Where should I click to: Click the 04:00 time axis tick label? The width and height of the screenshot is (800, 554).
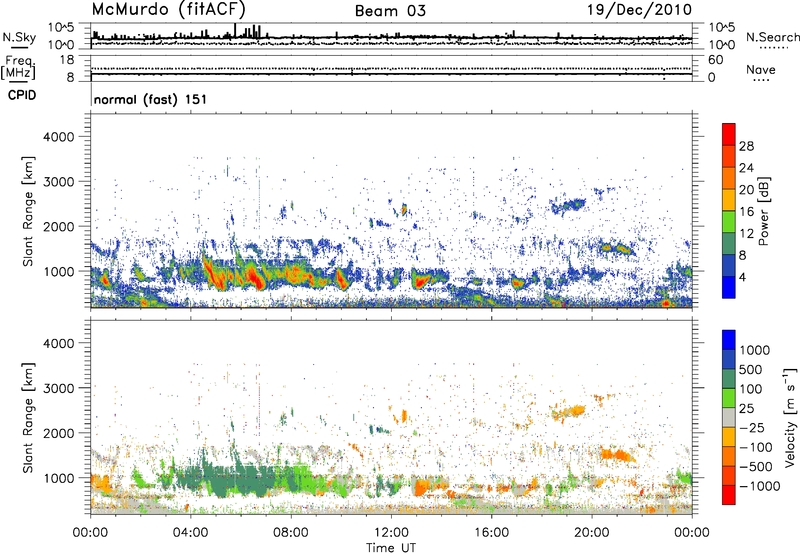tap(190, 533)
